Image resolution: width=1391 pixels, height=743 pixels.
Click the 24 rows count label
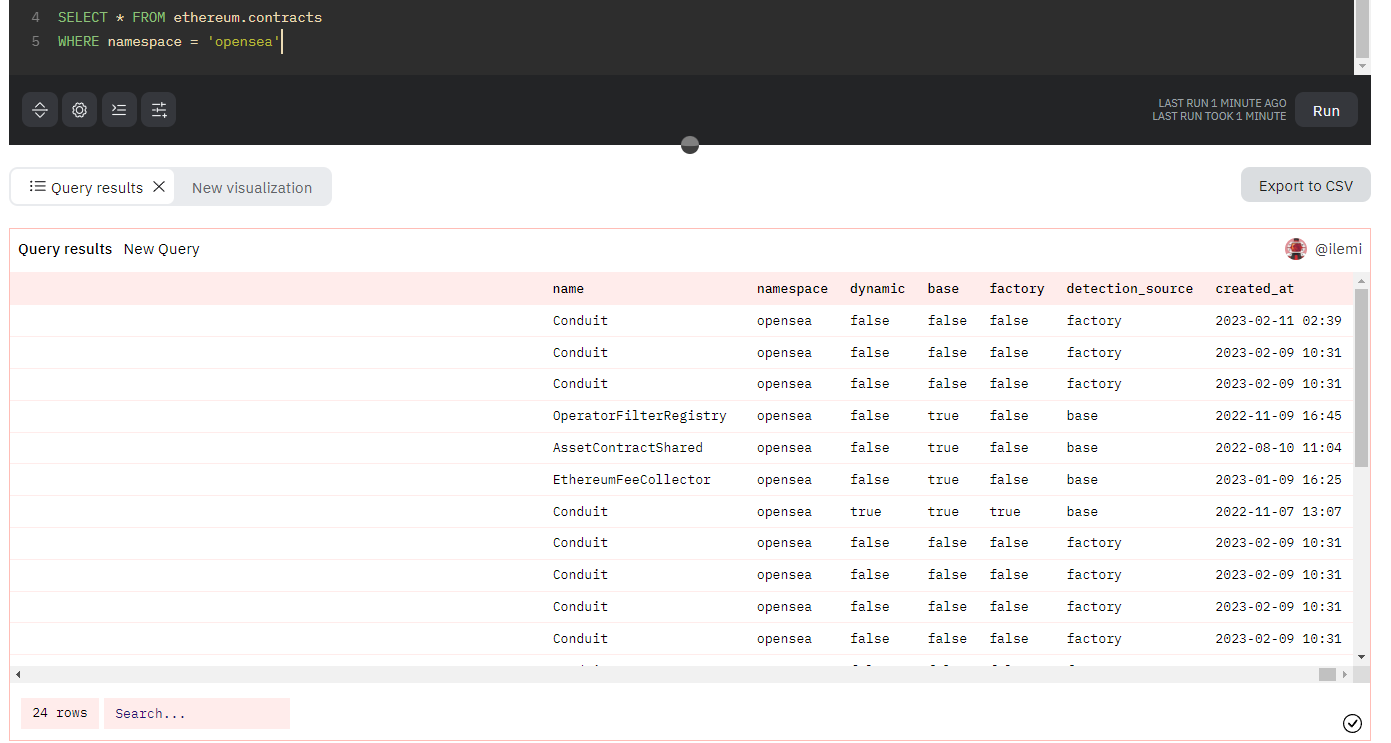coord(60,713)
